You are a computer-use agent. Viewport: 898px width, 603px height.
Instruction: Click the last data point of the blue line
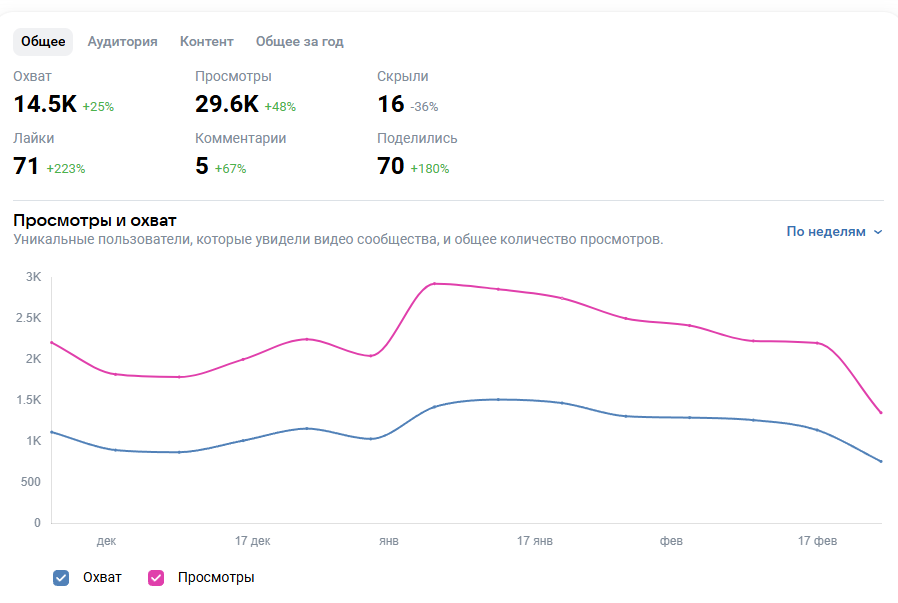click(x=880, y=461)
